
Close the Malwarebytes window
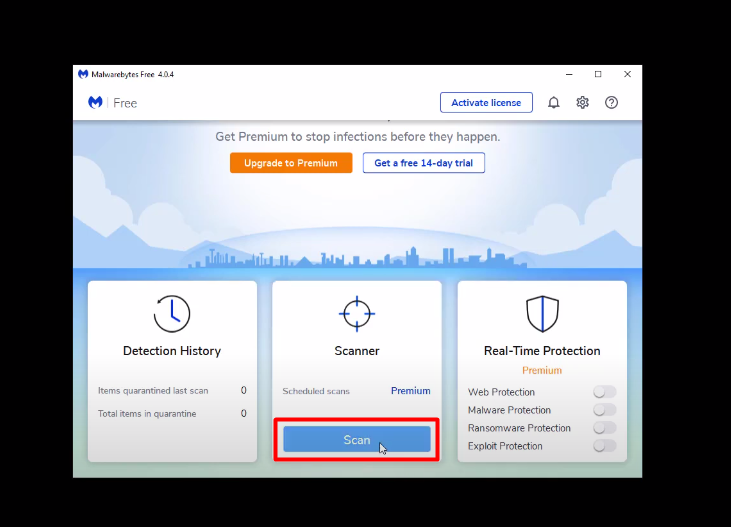pos(628,74)
